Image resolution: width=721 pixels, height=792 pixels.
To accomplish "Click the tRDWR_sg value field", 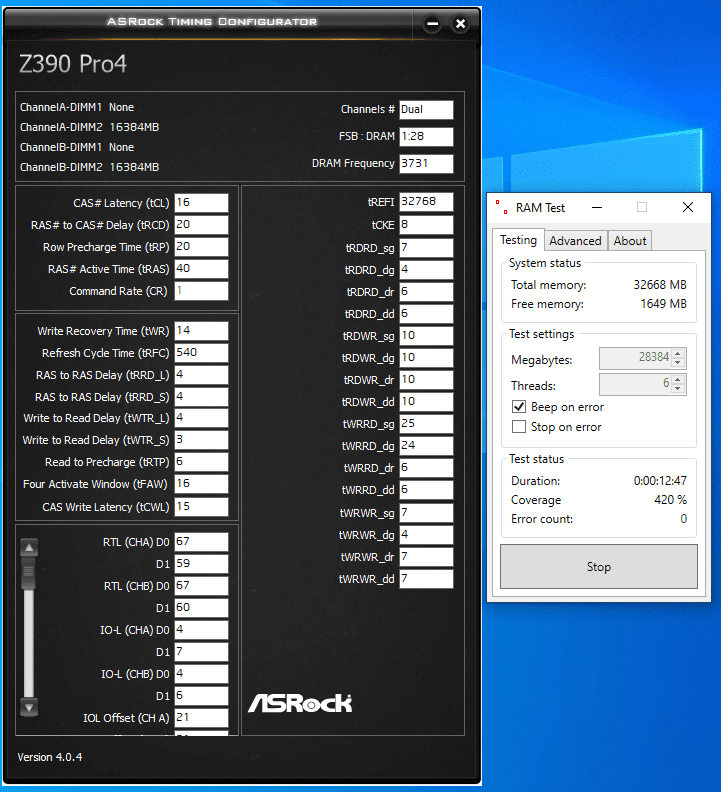I will 426,336.
